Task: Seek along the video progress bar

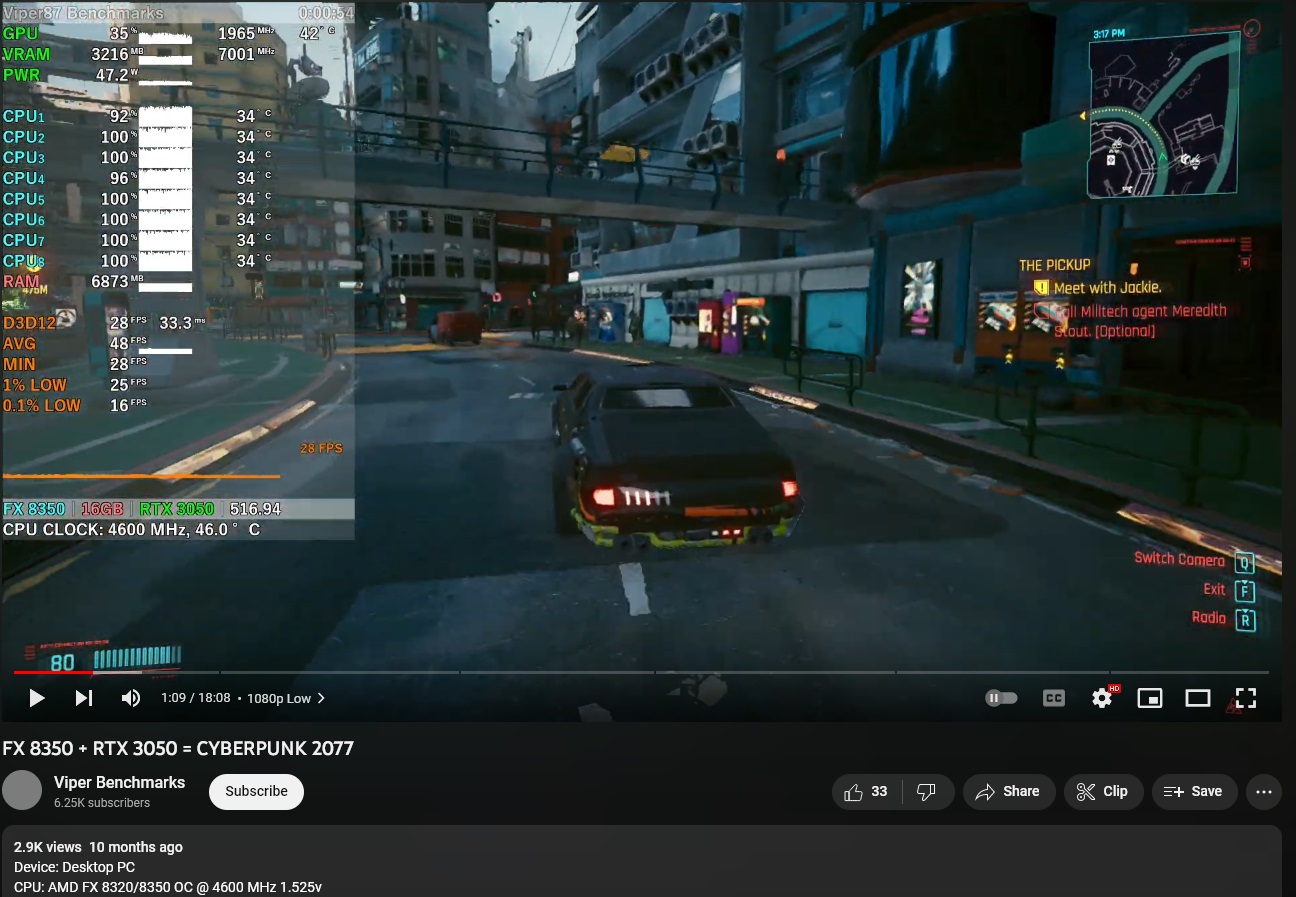Action: [x=641, y=672]
